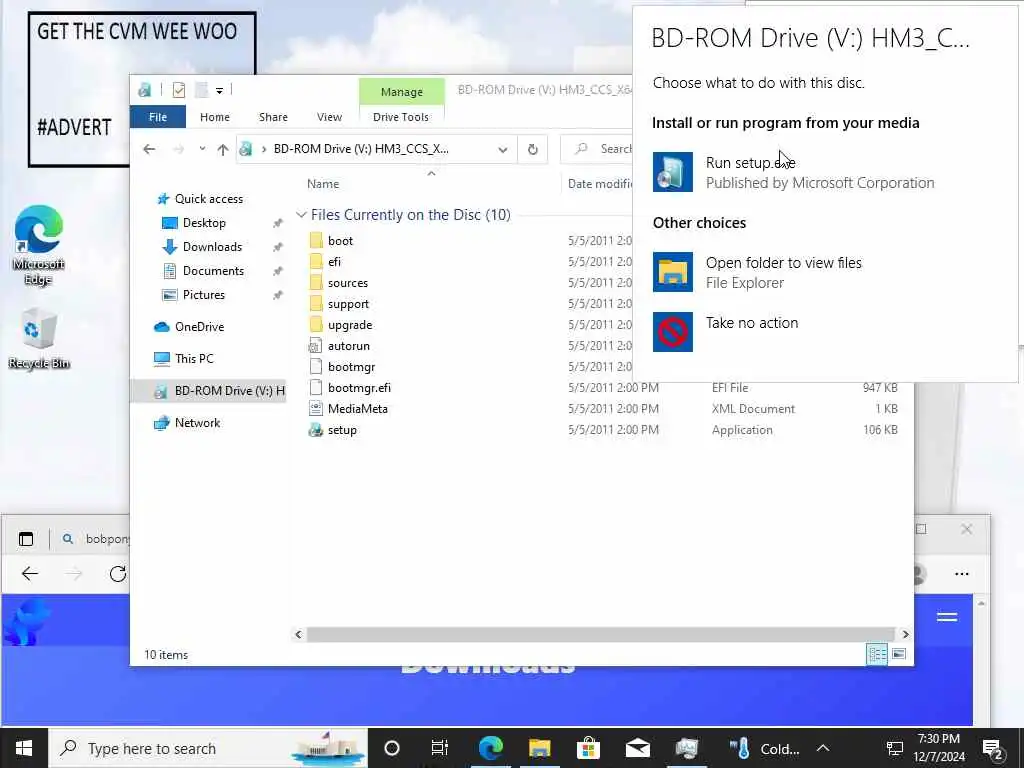This screenshot has height=768, width=1024.
Task: Open the website hamburger menu in Edge
Action: pos(947,617)
